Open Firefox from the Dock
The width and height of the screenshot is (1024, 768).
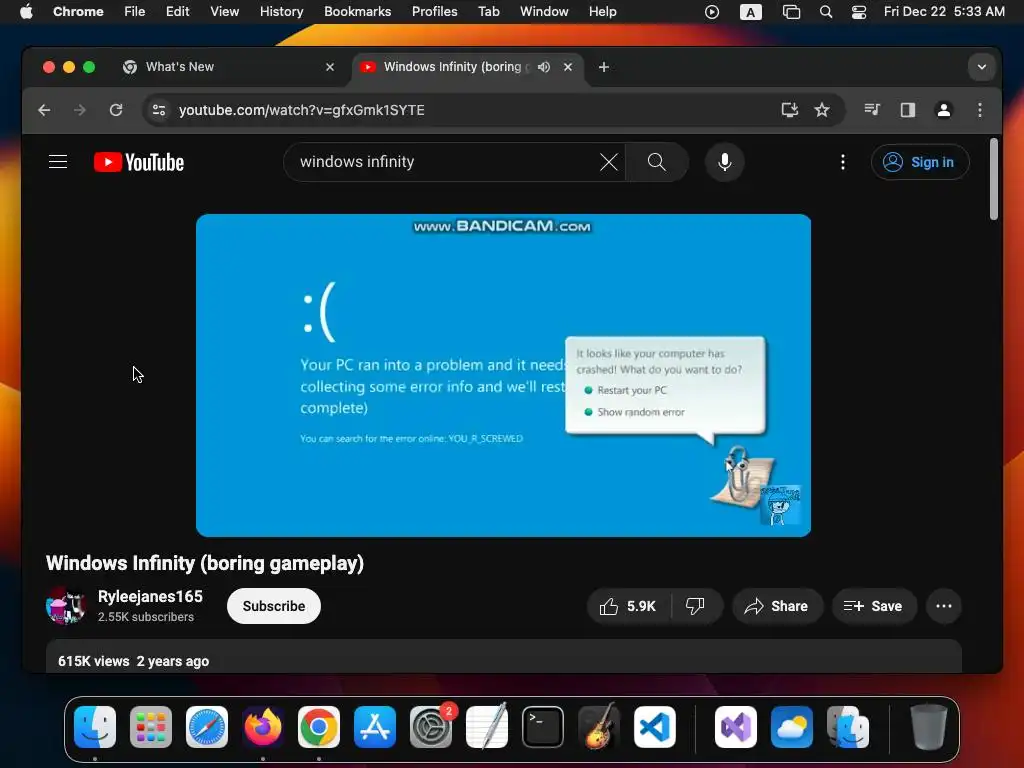tap(263, 727)
